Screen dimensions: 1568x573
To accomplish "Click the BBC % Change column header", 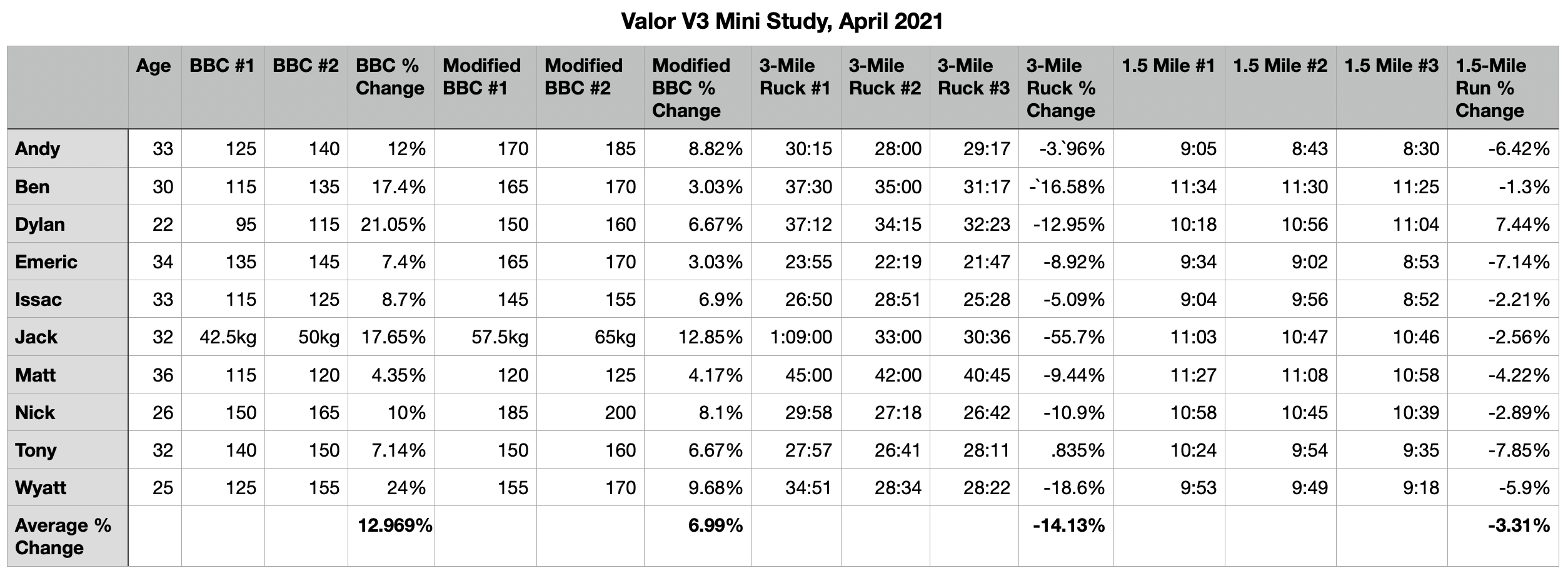I will pos(390,77).
